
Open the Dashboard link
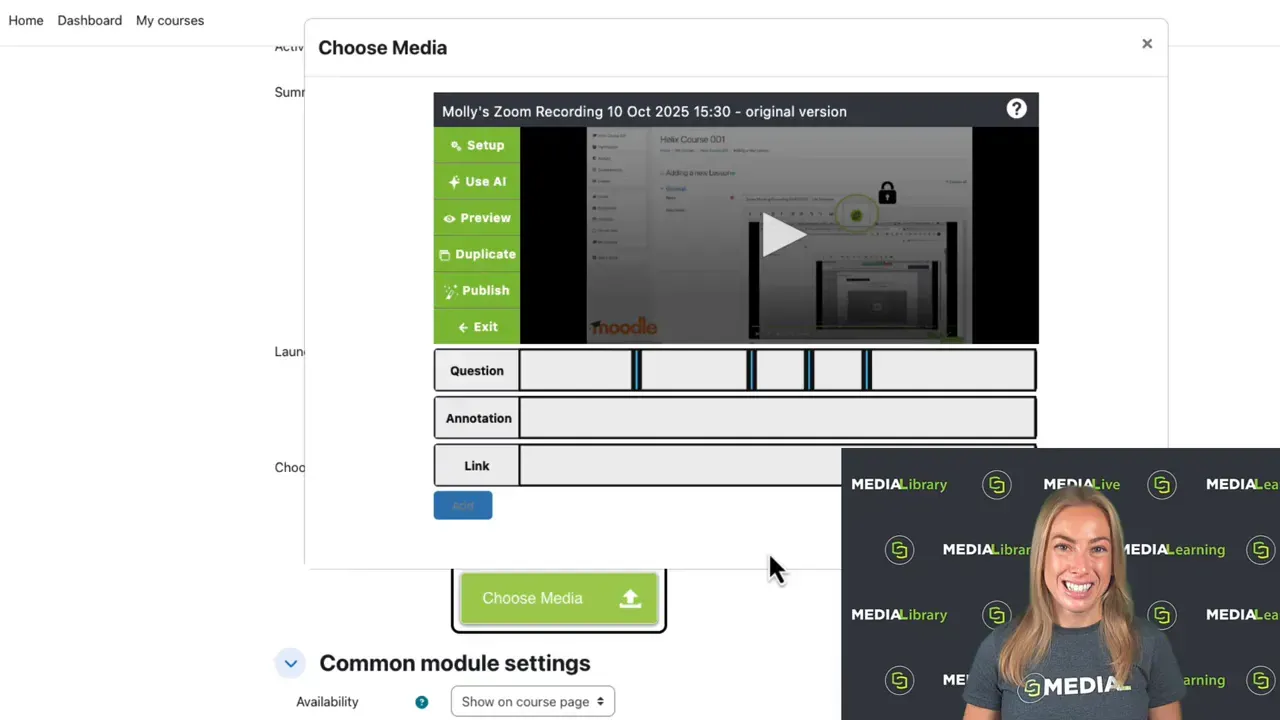coord(90,20)
